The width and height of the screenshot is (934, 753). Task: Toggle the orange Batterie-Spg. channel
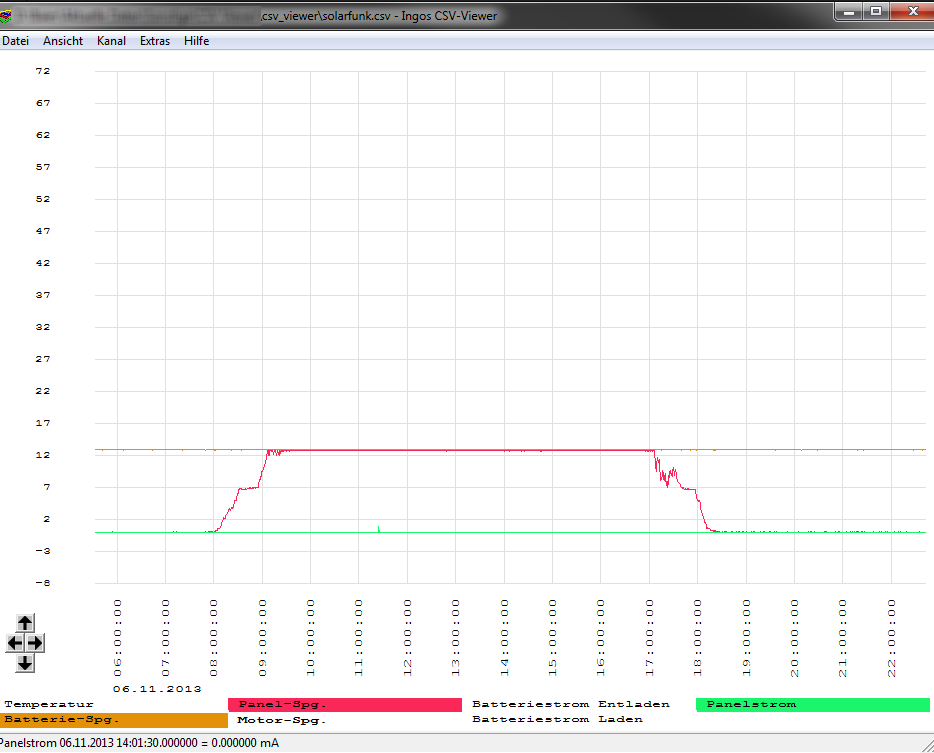pyautogui.click(x=114, y=719)
